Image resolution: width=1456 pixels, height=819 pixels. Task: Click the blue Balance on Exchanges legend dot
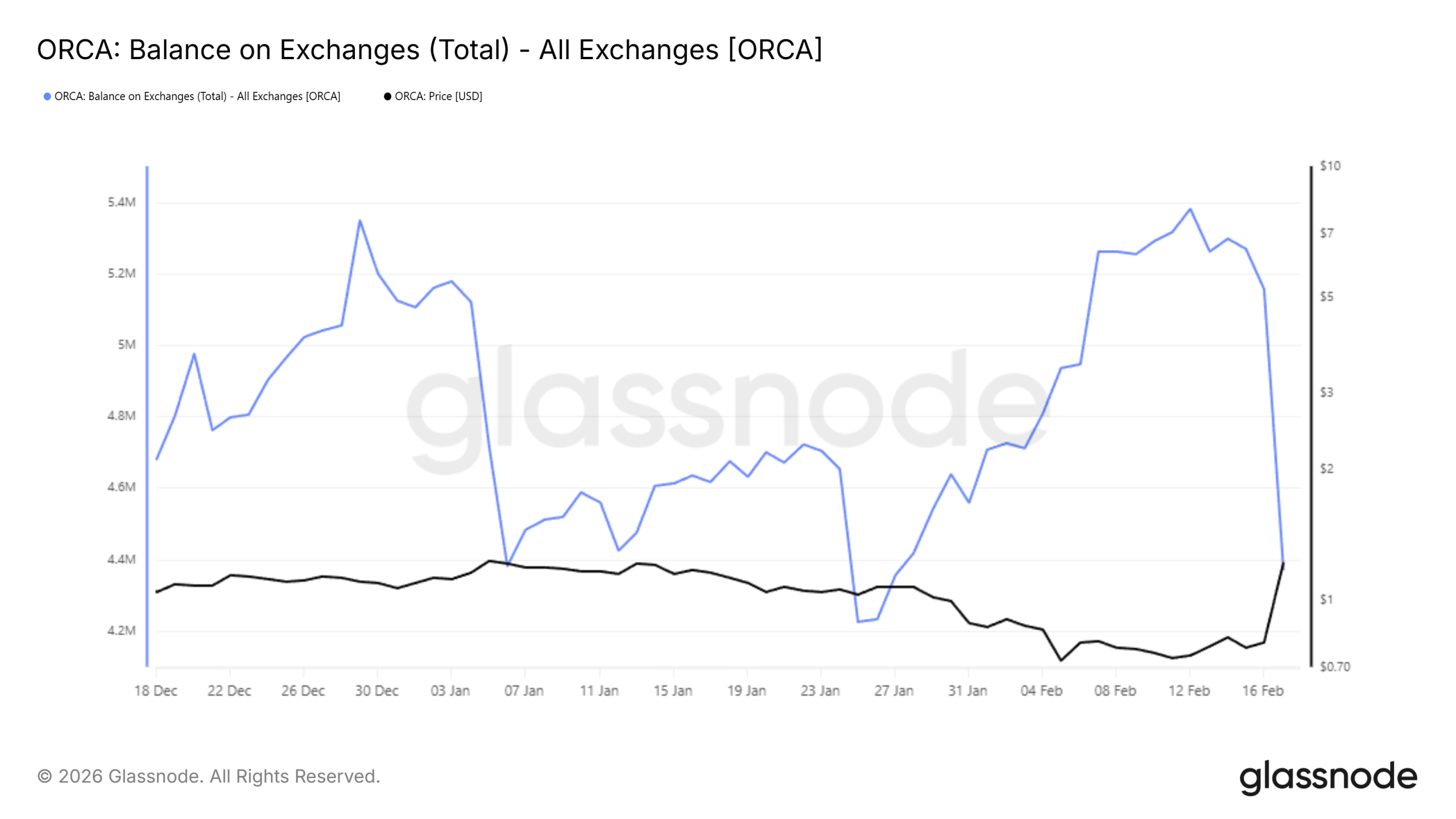[x=47, y=97]
